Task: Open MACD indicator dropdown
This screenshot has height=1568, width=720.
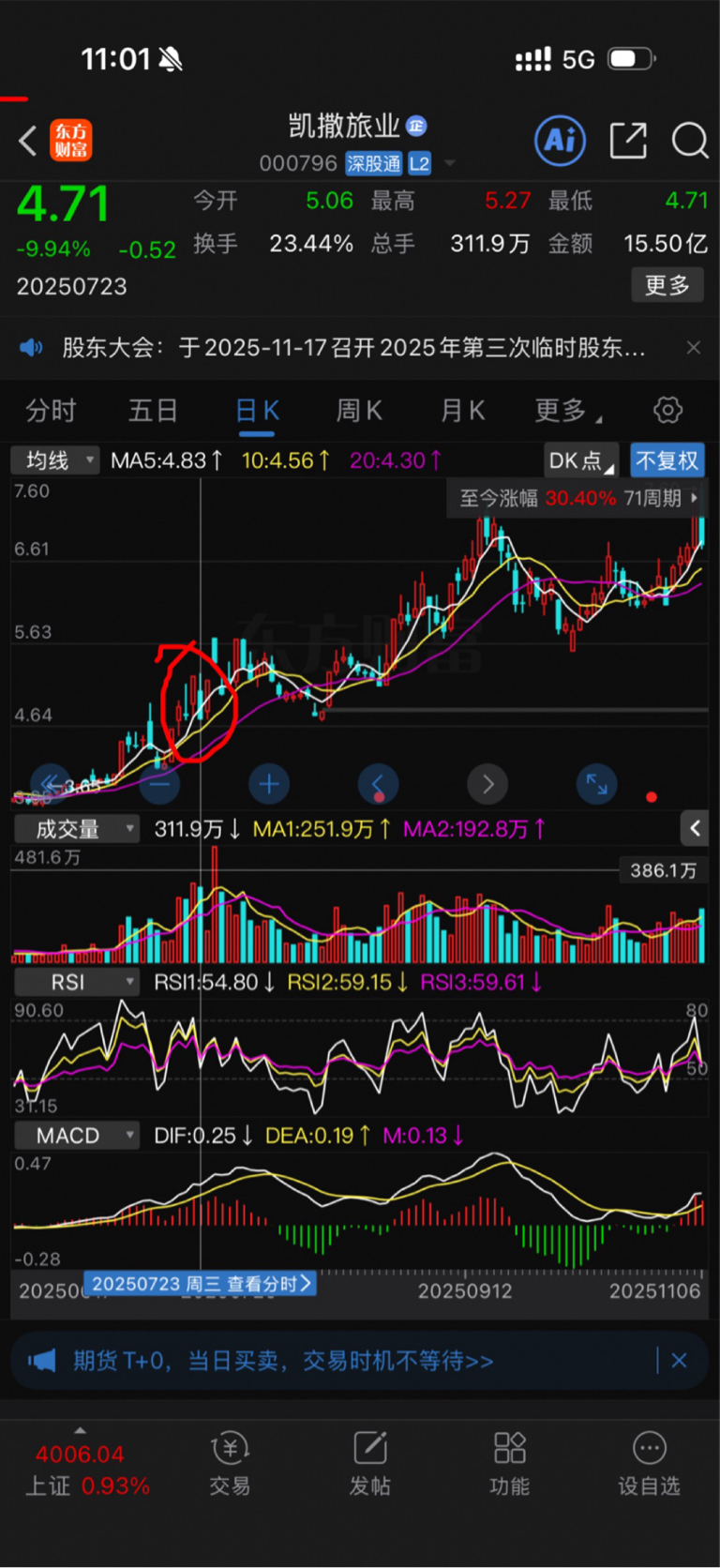Action: coord(75,1136)
